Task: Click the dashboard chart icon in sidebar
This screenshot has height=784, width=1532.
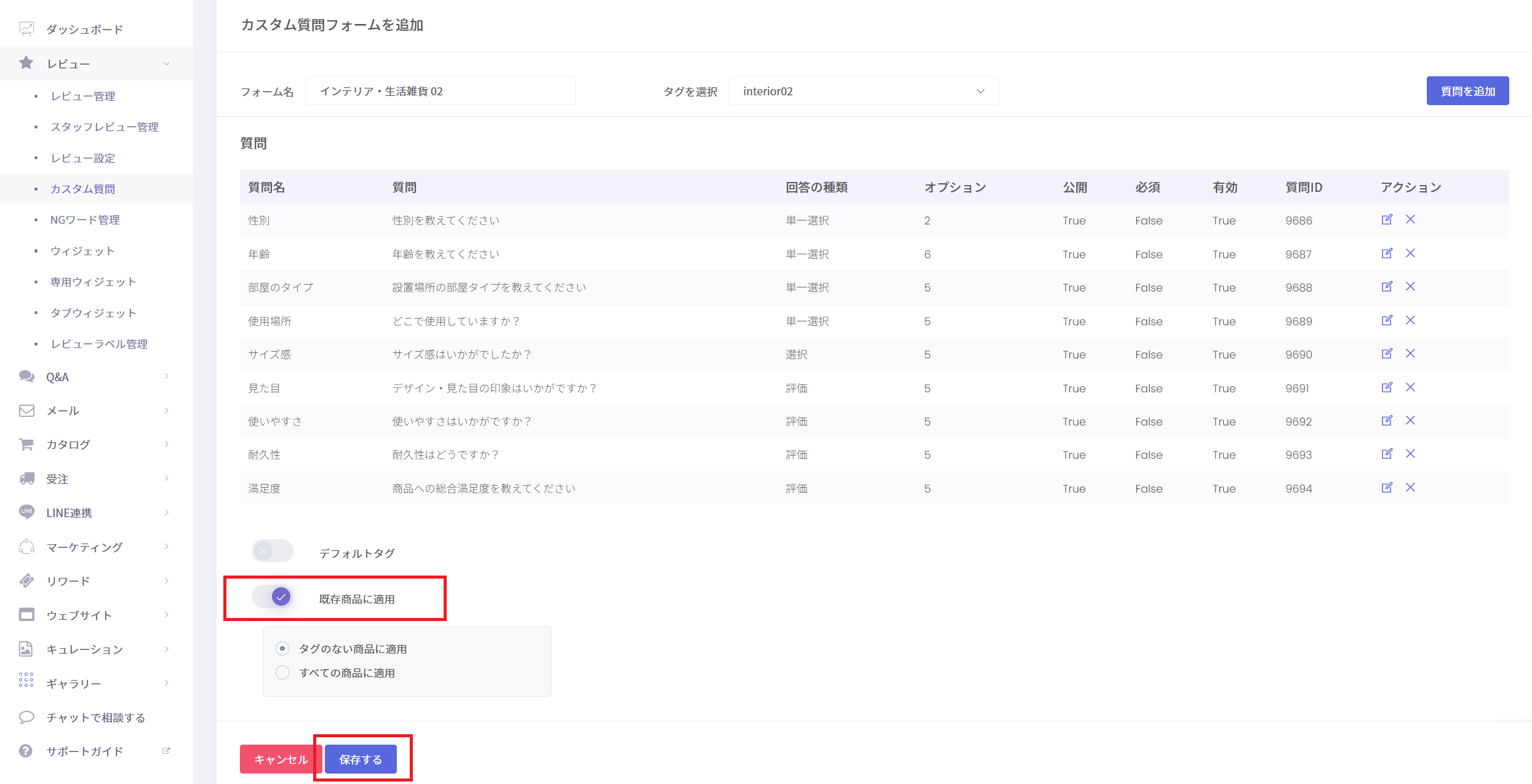Action: (26, 29)
